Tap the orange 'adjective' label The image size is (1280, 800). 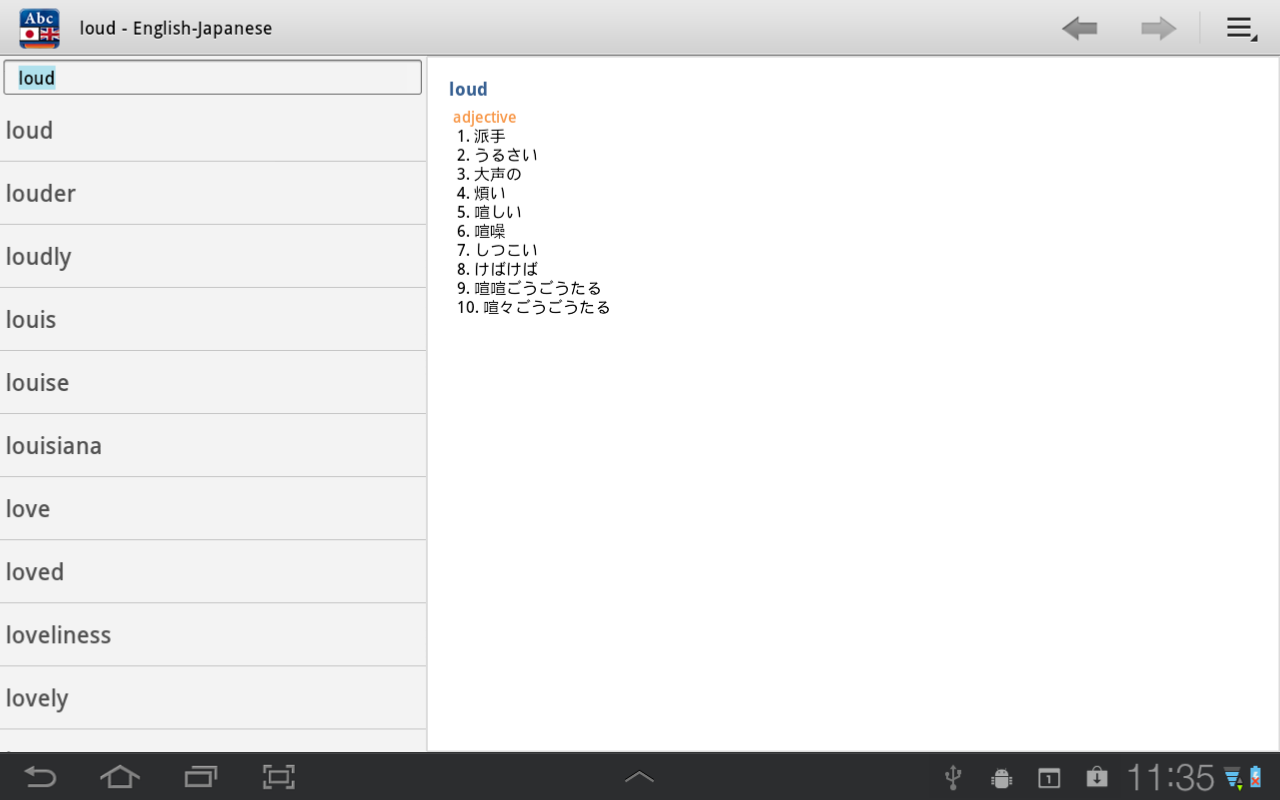point(484,117)
